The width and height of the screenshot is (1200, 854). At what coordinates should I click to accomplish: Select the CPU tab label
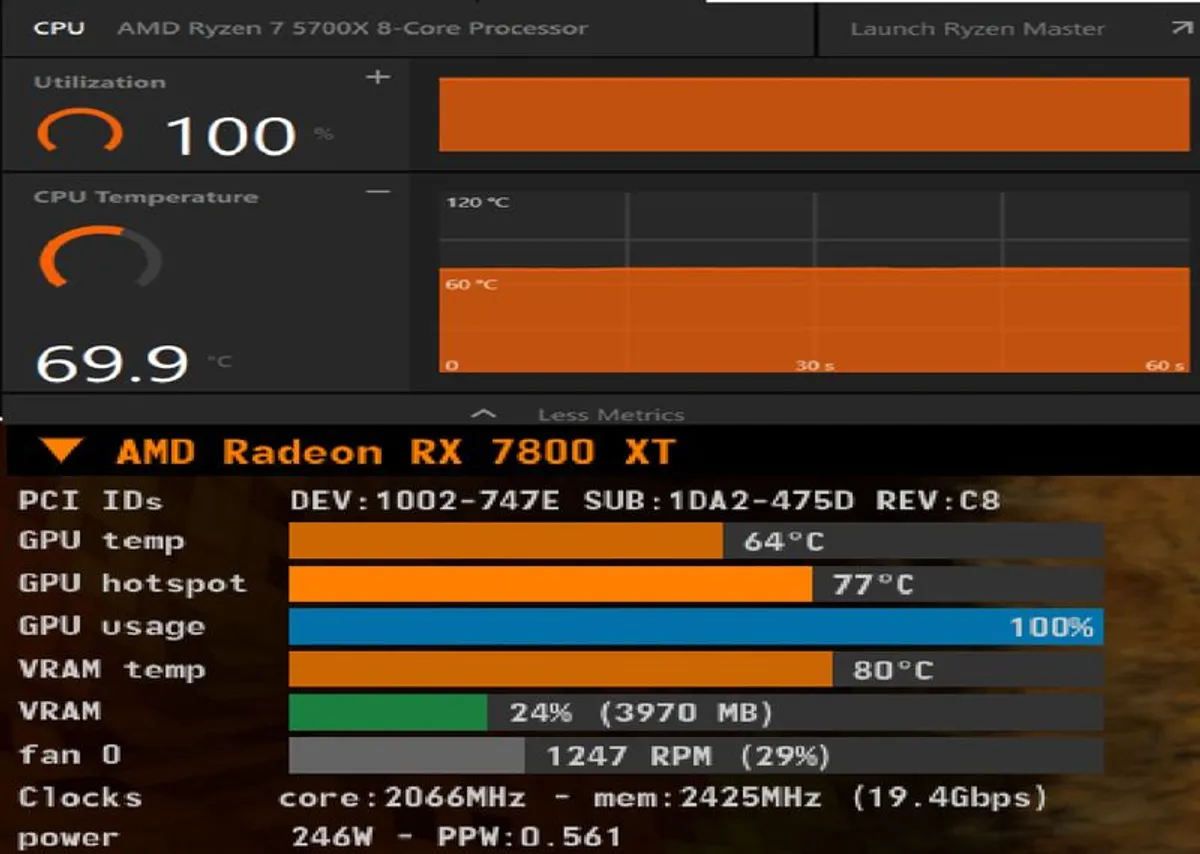(x=59, y=29)
